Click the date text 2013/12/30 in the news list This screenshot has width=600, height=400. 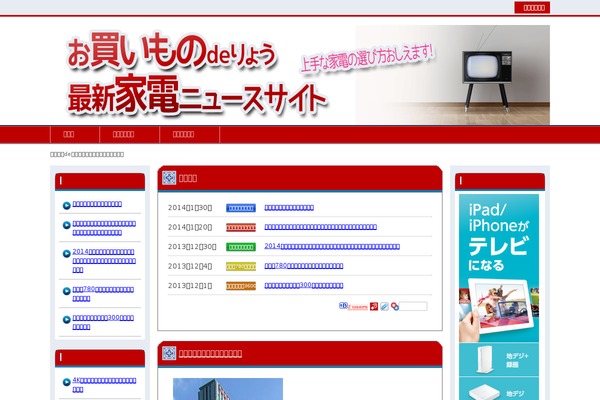click(192, 247)
